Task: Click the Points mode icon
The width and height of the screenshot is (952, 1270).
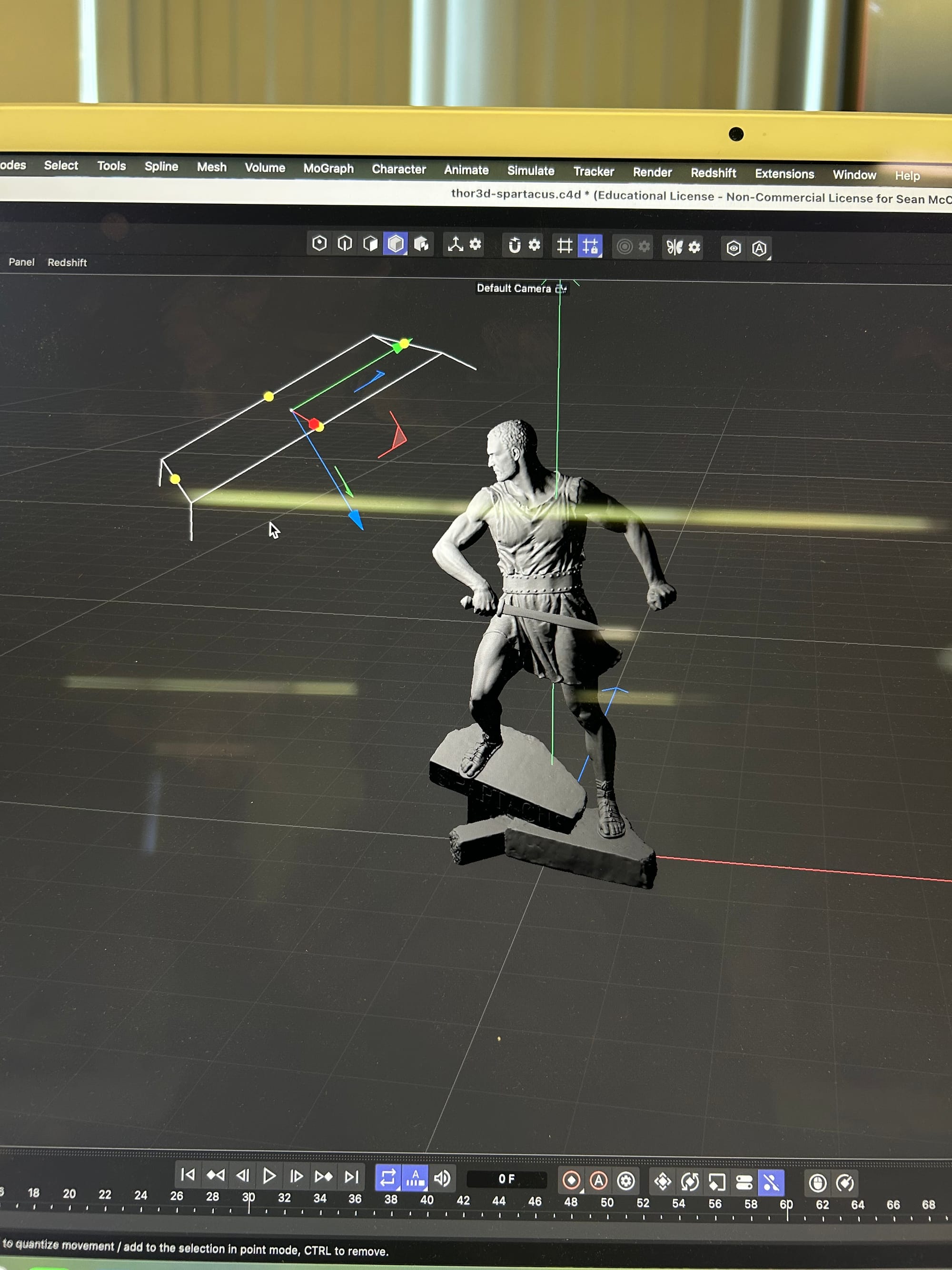Action: coord(319,243)
